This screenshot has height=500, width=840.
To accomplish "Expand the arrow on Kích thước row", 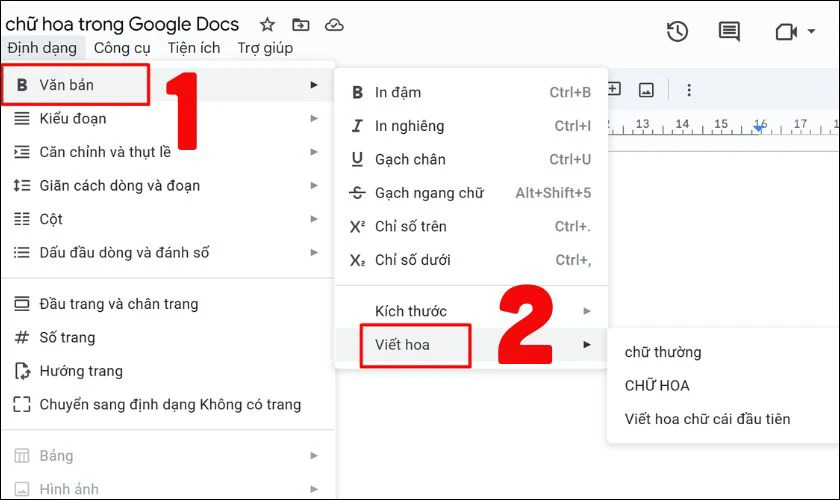I will (x=587, y=311).
